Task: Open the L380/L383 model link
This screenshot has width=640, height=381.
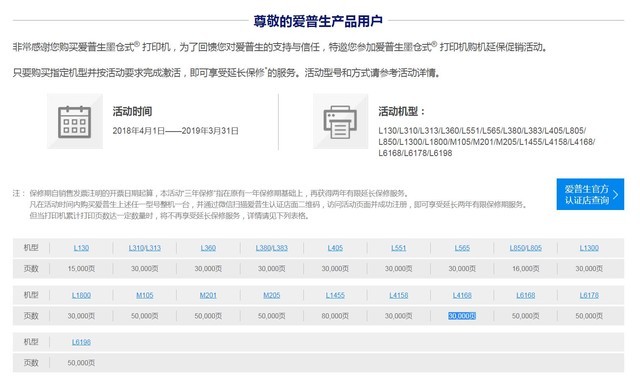Action: pos(271,248)
